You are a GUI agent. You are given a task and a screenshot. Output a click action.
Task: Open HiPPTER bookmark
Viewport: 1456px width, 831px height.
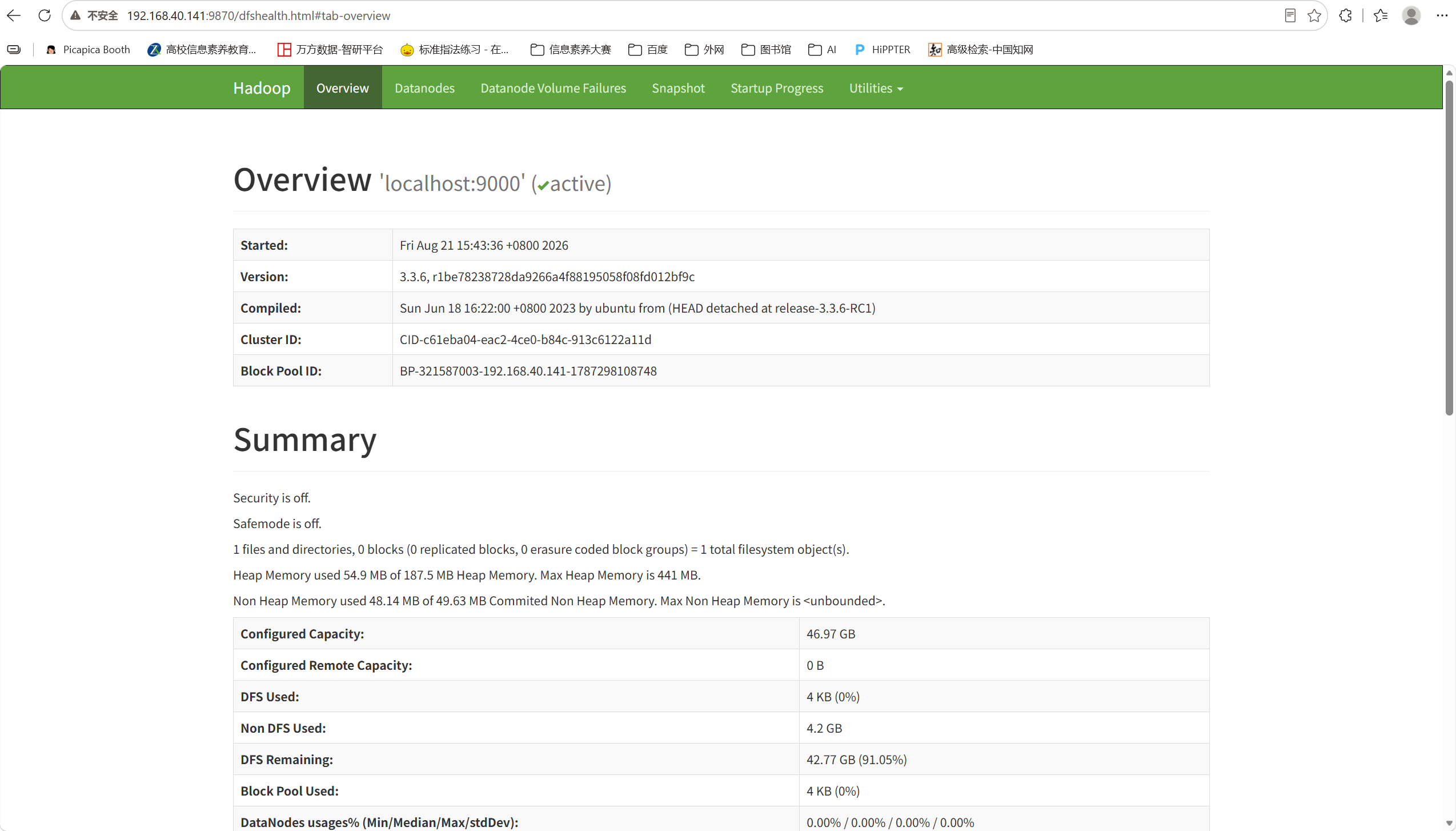883,50
